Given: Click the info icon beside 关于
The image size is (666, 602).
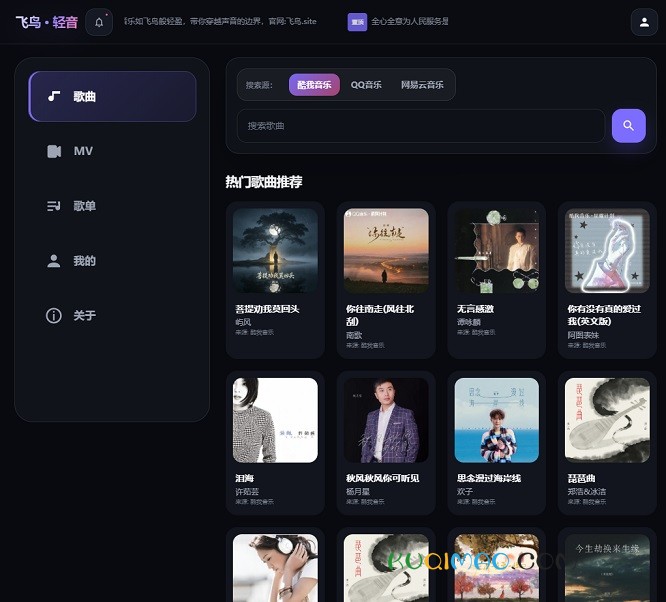Looking at the screenshot, I should click(54, 316).
